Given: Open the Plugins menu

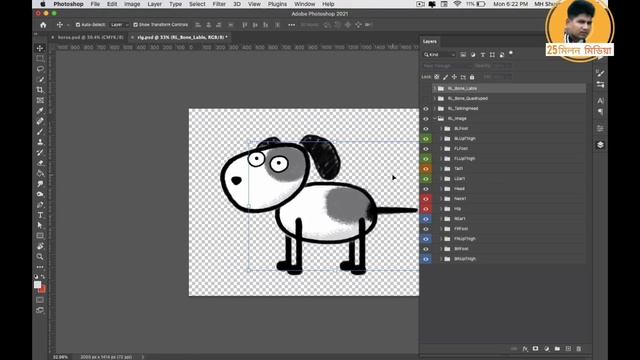Looking at the screenshot, I should (277, 4).
